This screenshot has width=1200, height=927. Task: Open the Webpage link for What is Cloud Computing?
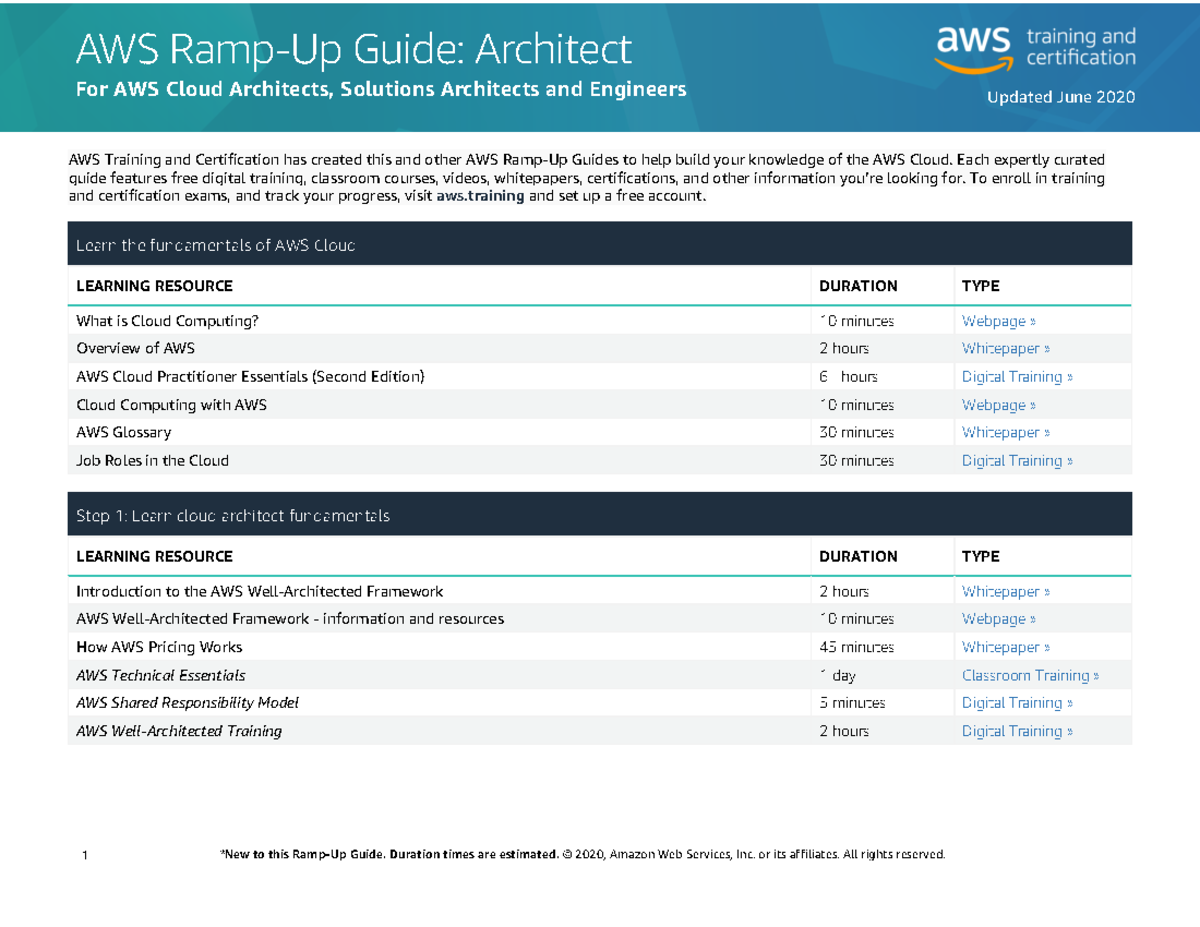click(998, 320)
